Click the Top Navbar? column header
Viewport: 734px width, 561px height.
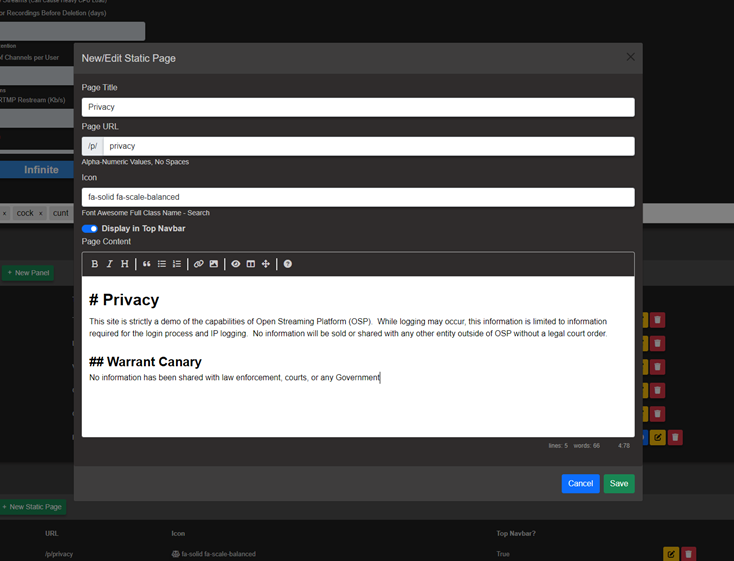pos(516,533)
